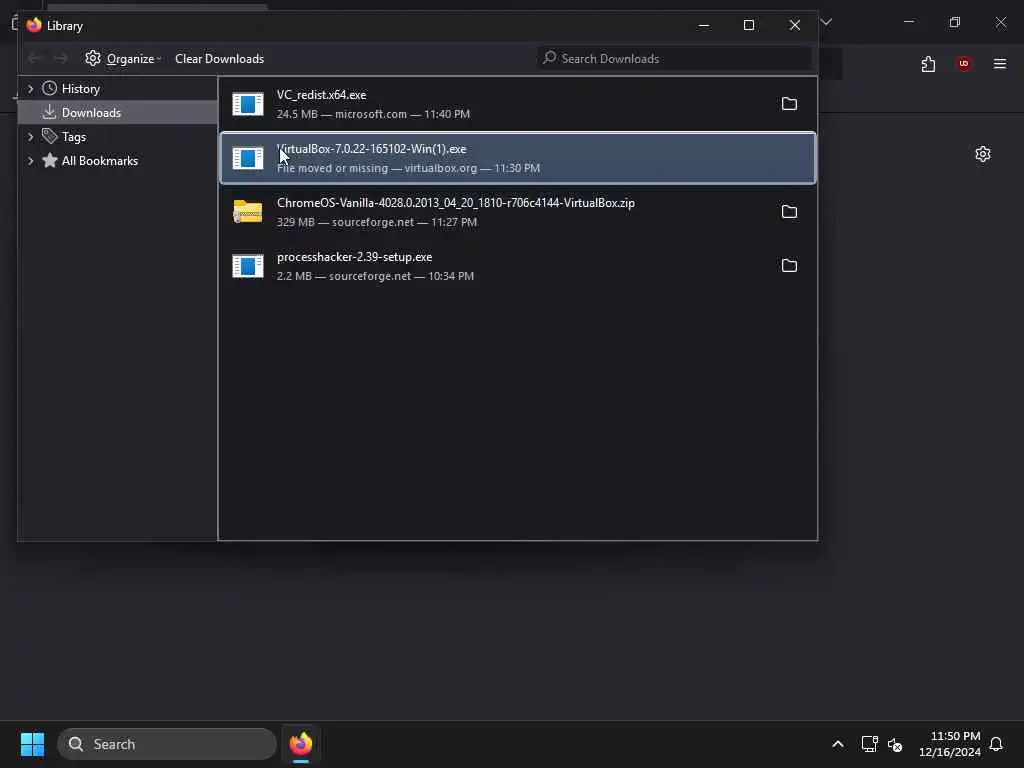Click the Library back arrow
Viewport: 1024px width, 768px height.
coord(35,59)
